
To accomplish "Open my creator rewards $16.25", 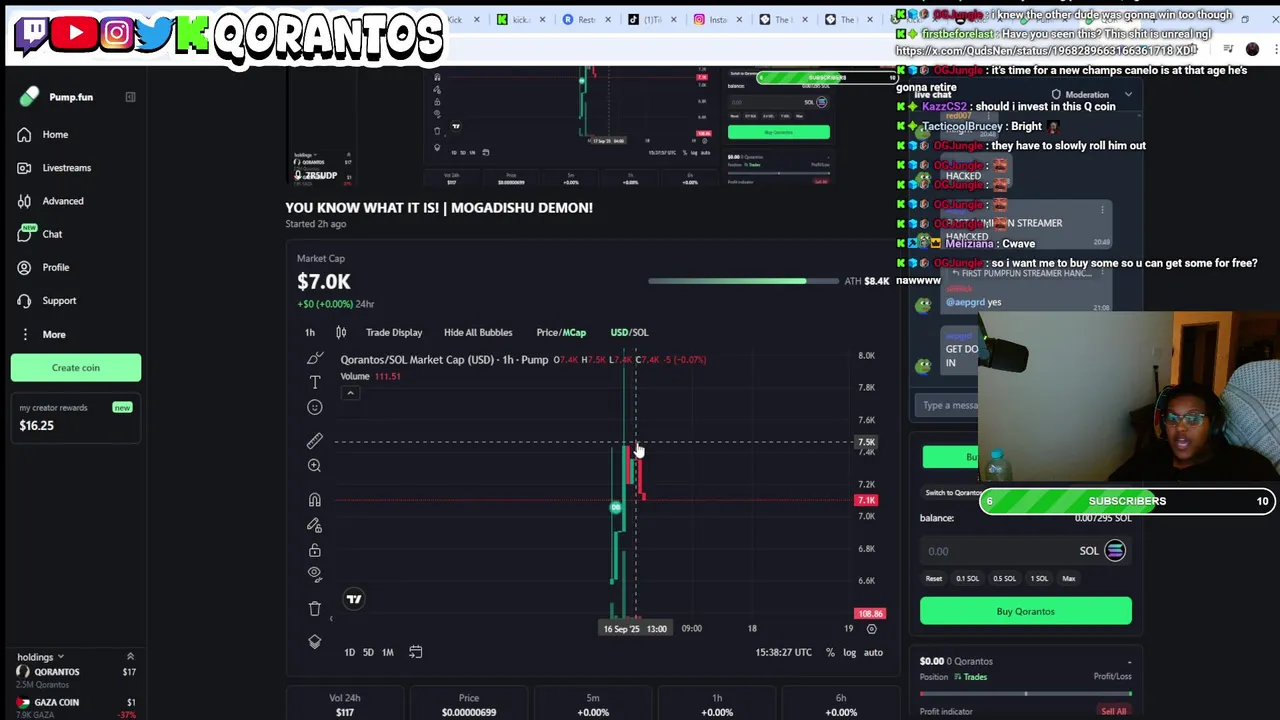I will pos(76,417).
